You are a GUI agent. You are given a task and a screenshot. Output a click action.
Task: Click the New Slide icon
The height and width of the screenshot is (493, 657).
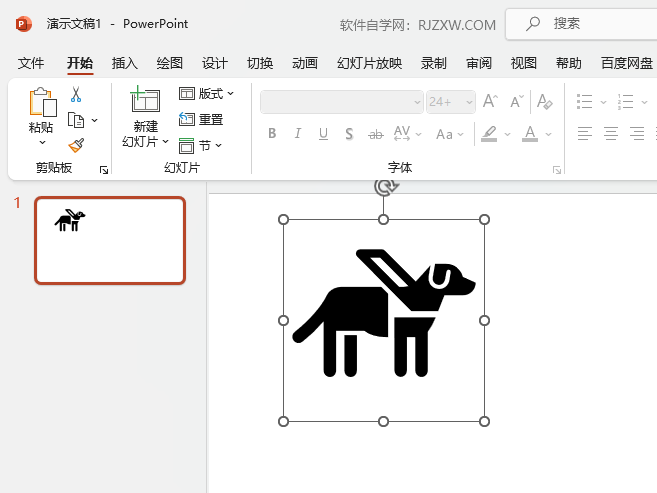coord(145,99)
